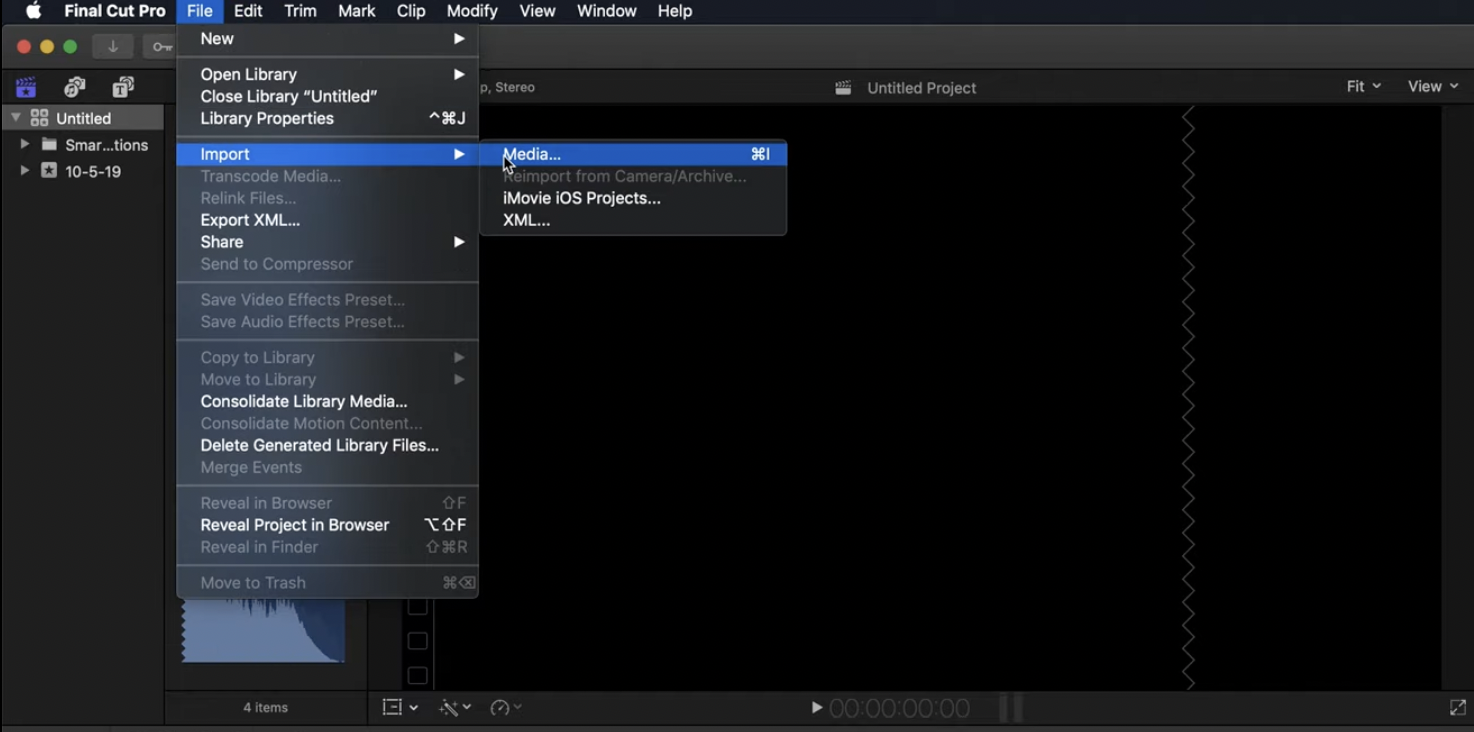Click the clapperboard icon beside Untitled Project
The image size is (1474, 732).
tap(843, 88)
